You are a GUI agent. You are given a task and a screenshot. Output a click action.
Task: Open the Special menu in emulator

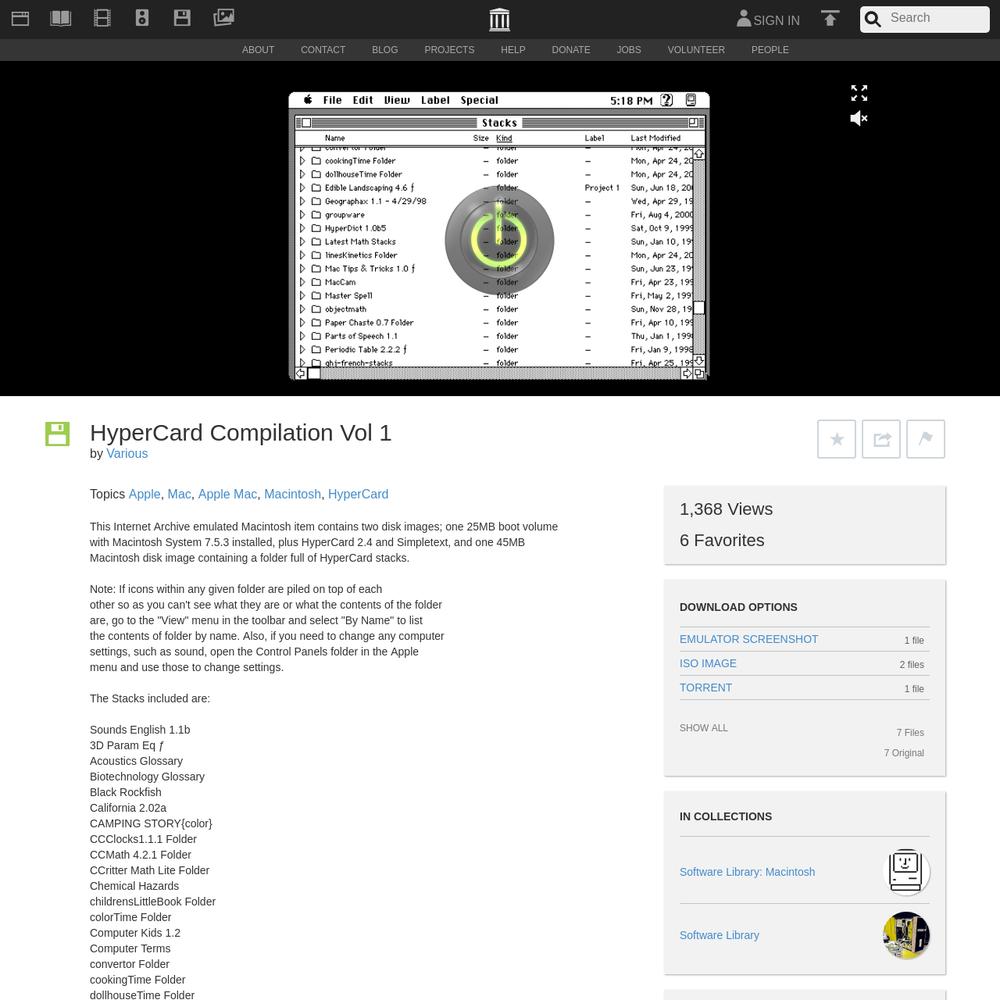480,100
